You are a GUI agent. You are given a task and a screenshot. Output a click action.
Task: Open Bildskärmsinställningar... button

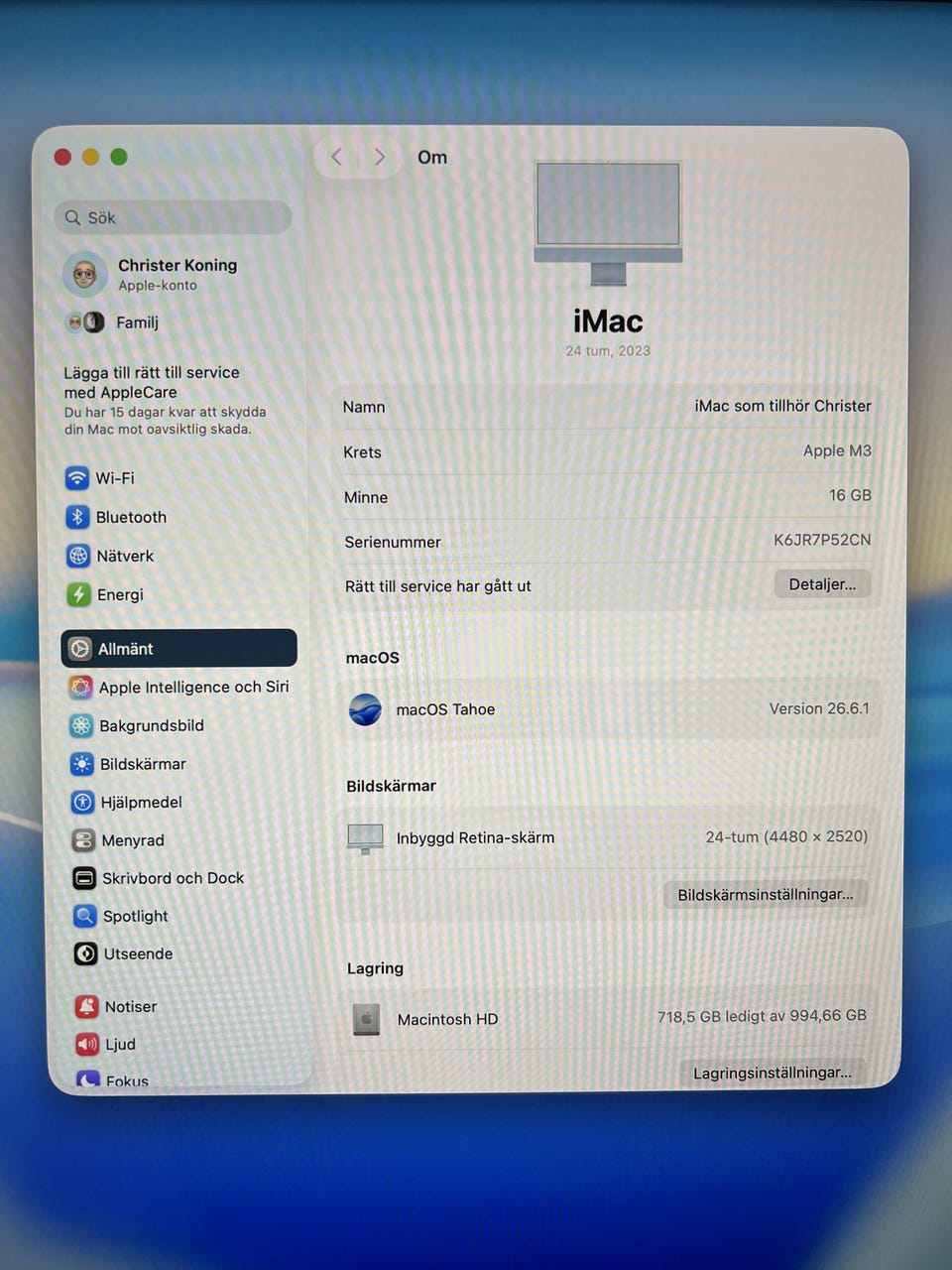(x=765, y=894)
